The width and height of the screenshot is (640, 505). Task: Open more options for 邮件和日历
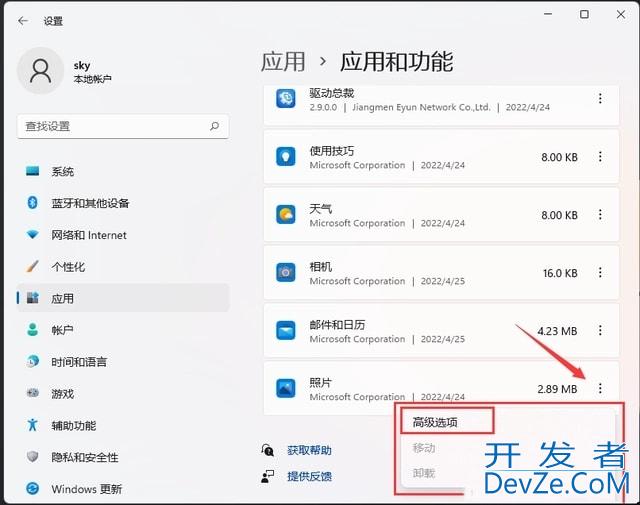pyautogui.click(x=600, y=331)
